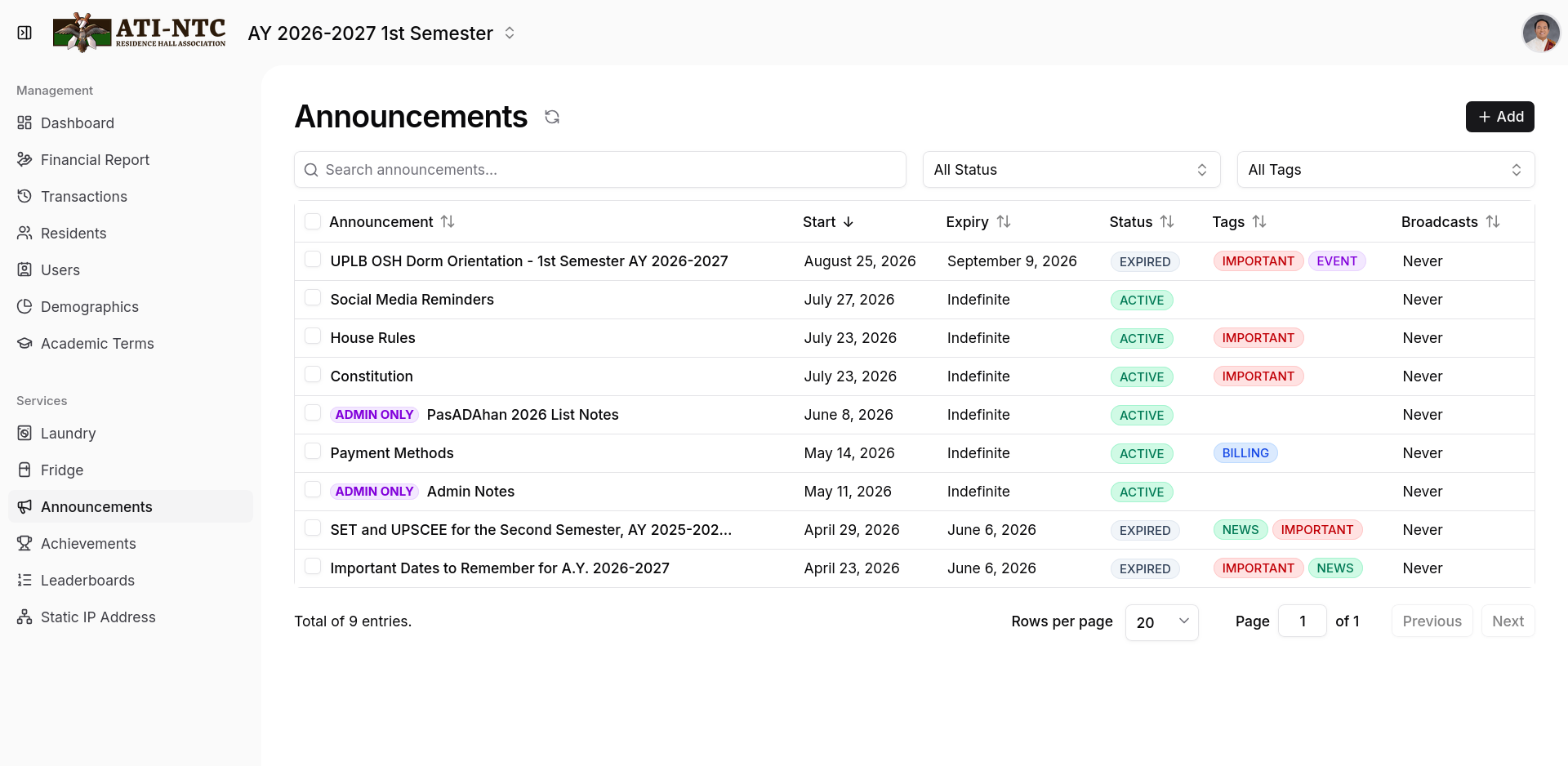Tick the House Rules row checkbox
The height and width of the screenshot is (766, 1568).
tap(312, 336)
